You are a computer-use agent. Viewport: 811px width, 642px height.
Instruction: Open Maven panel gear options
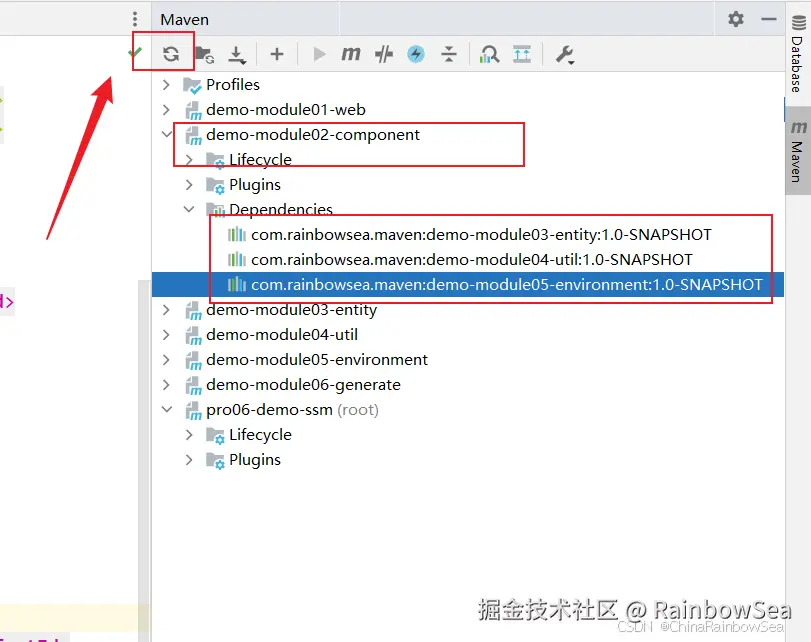pyautogui.click(x=735, y=19)
